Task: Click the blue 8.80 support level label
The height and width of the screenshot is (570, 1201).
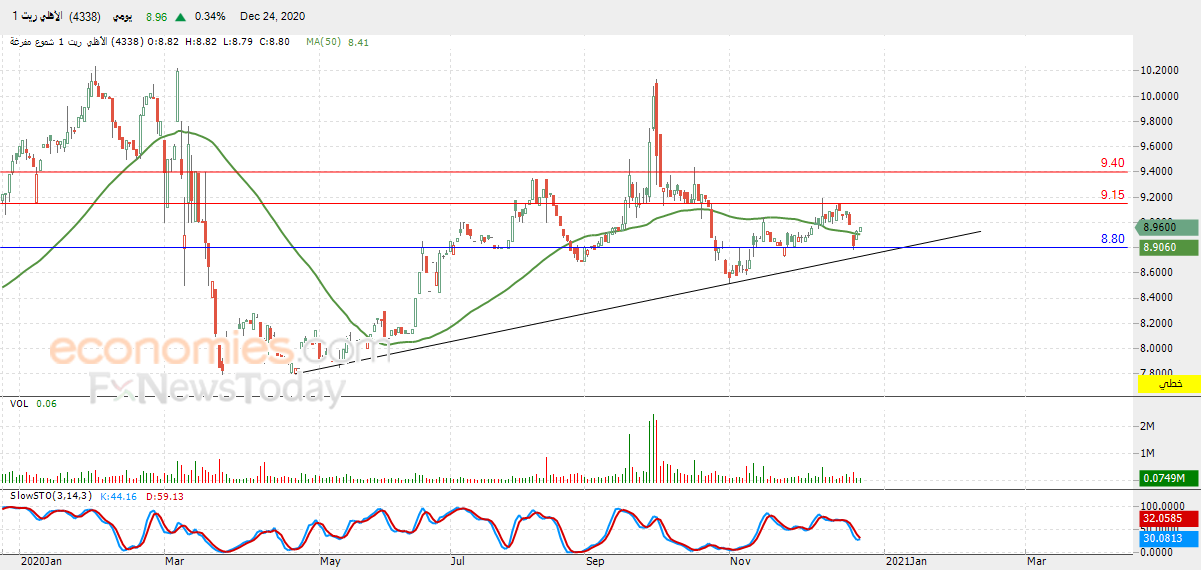Action: pyautogui.click(x=1112, y=239)
